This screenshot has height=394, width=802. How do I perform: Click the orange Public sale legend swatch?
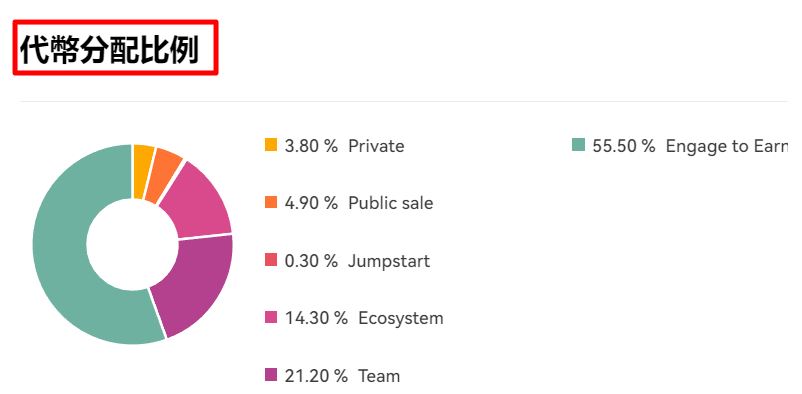(x=271, y=202)
